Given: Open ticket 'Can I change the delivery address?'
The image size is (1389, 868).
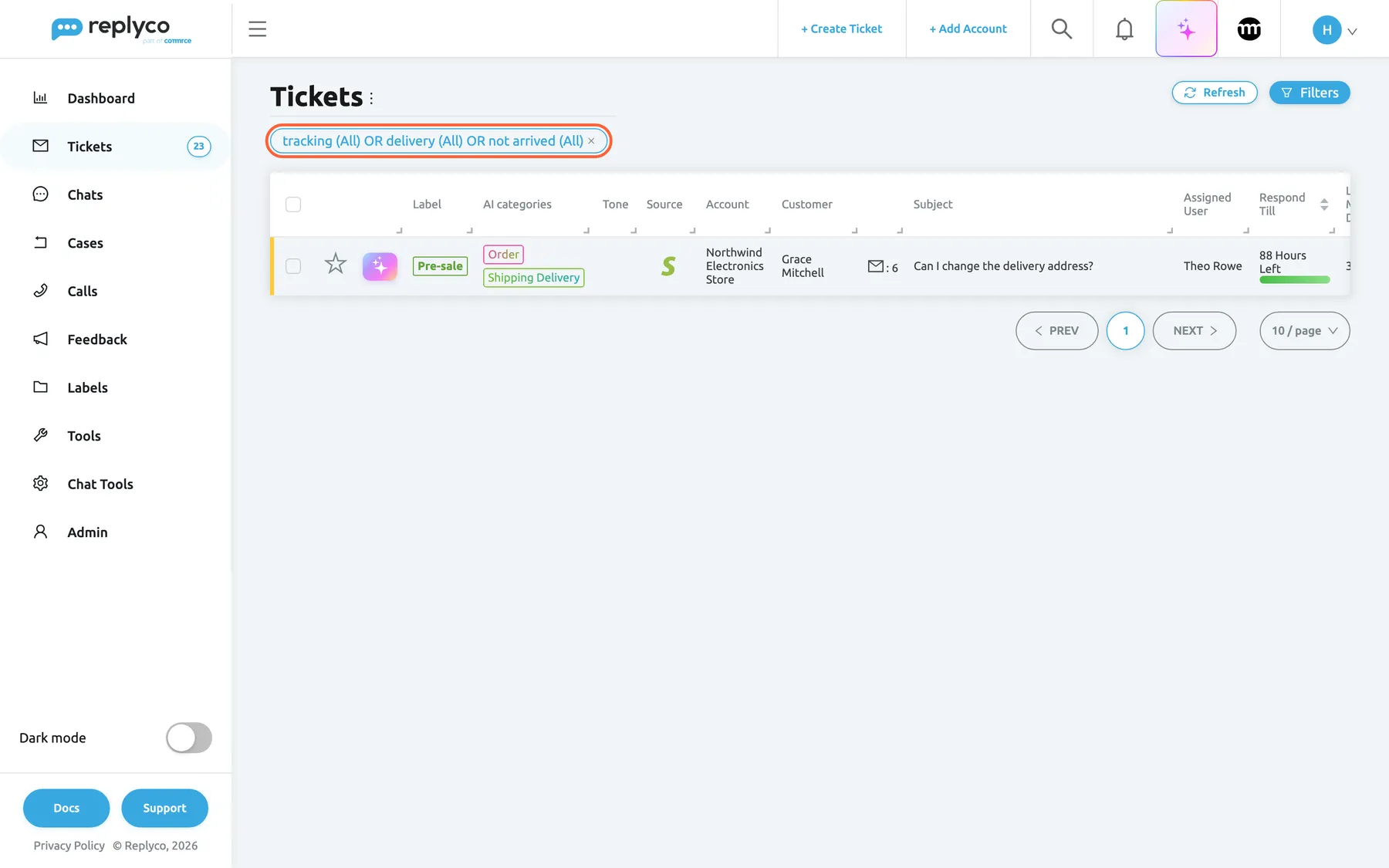Looking at the screenshot, I should tap(1003, 266).
